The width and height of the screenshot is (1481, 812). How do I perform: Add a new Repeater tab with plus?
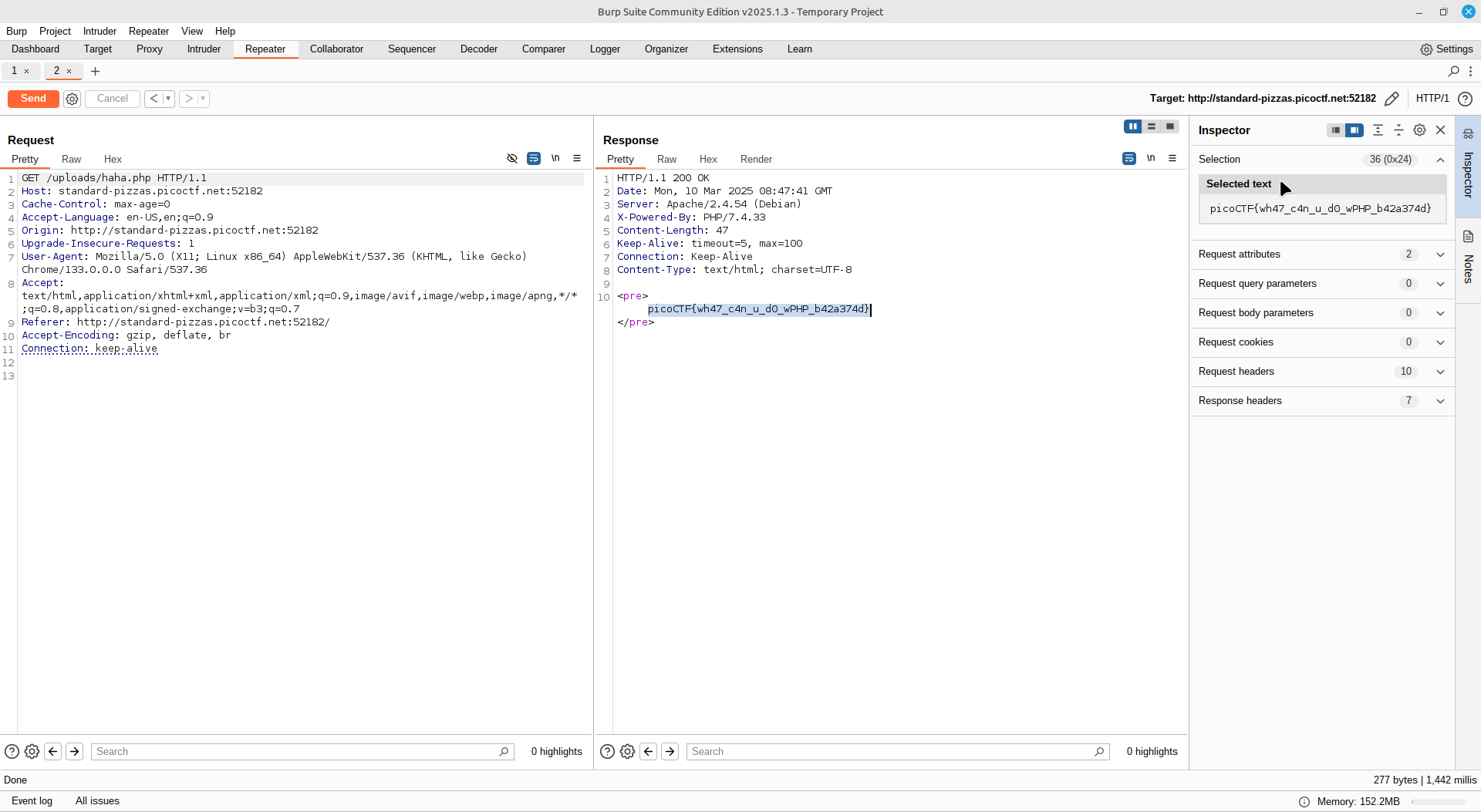[96, 71]
